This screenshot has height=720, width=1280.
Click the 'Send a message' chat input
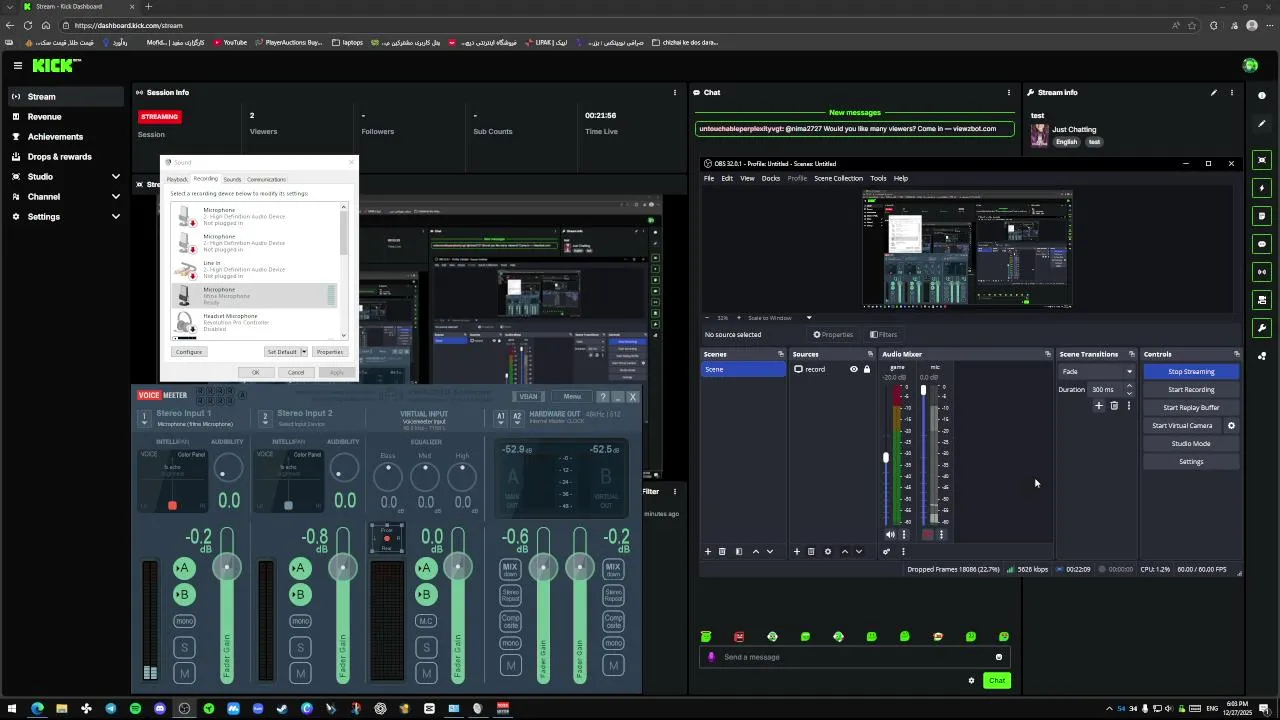(x=855, y=657)
